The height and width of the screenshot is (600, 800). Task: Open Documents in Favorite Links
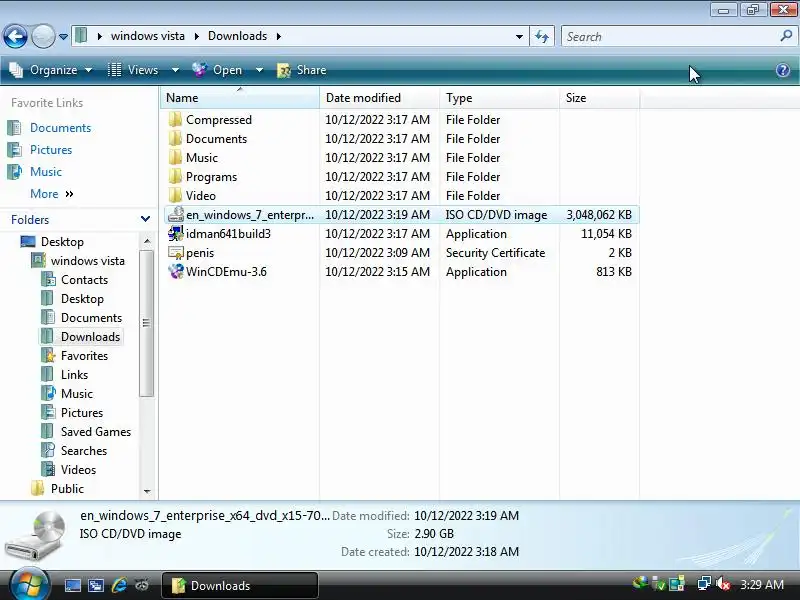[60, 128]
